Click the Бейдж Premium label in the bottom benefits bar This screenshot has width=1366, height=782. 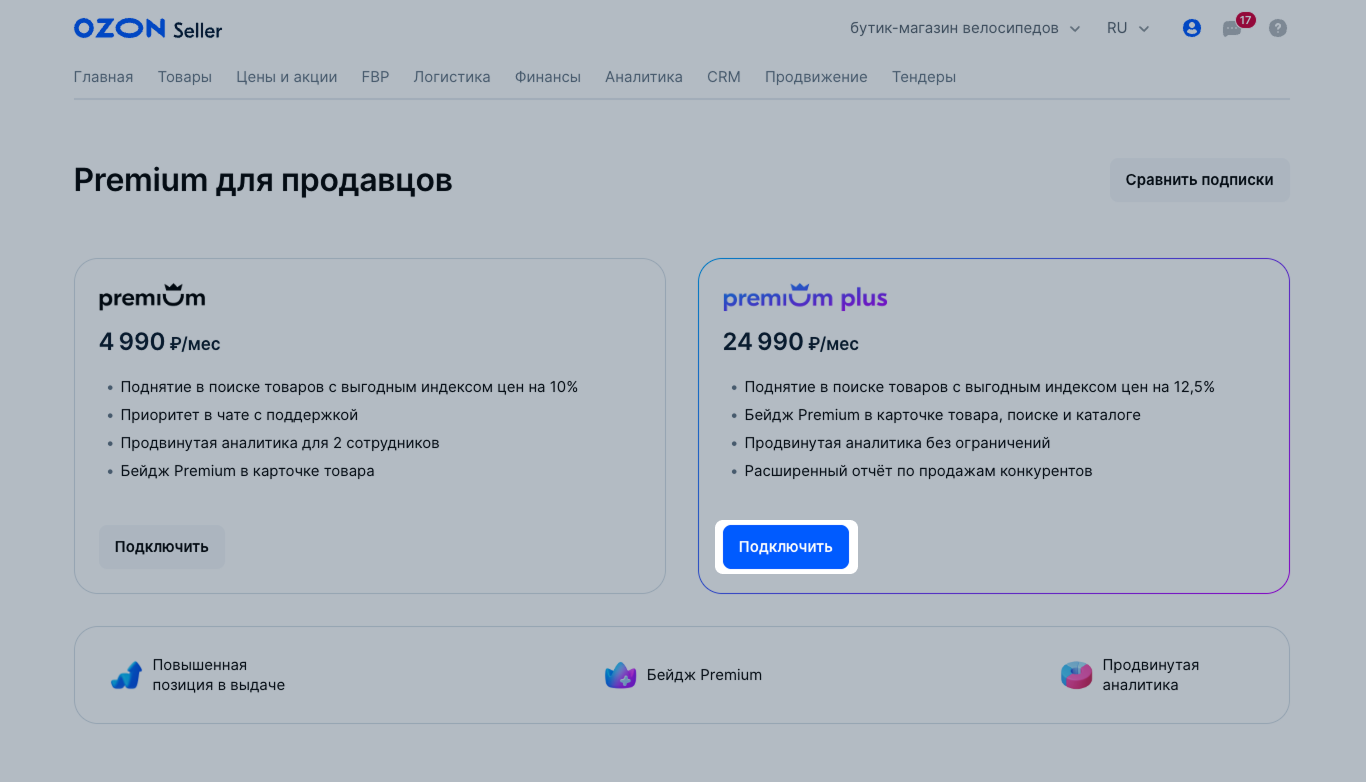click(x=704, y=675)
